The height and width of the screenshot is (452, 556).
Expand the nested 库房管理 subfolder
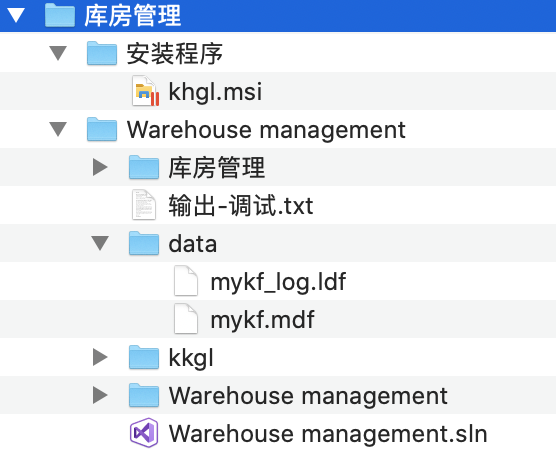[100, 167]
